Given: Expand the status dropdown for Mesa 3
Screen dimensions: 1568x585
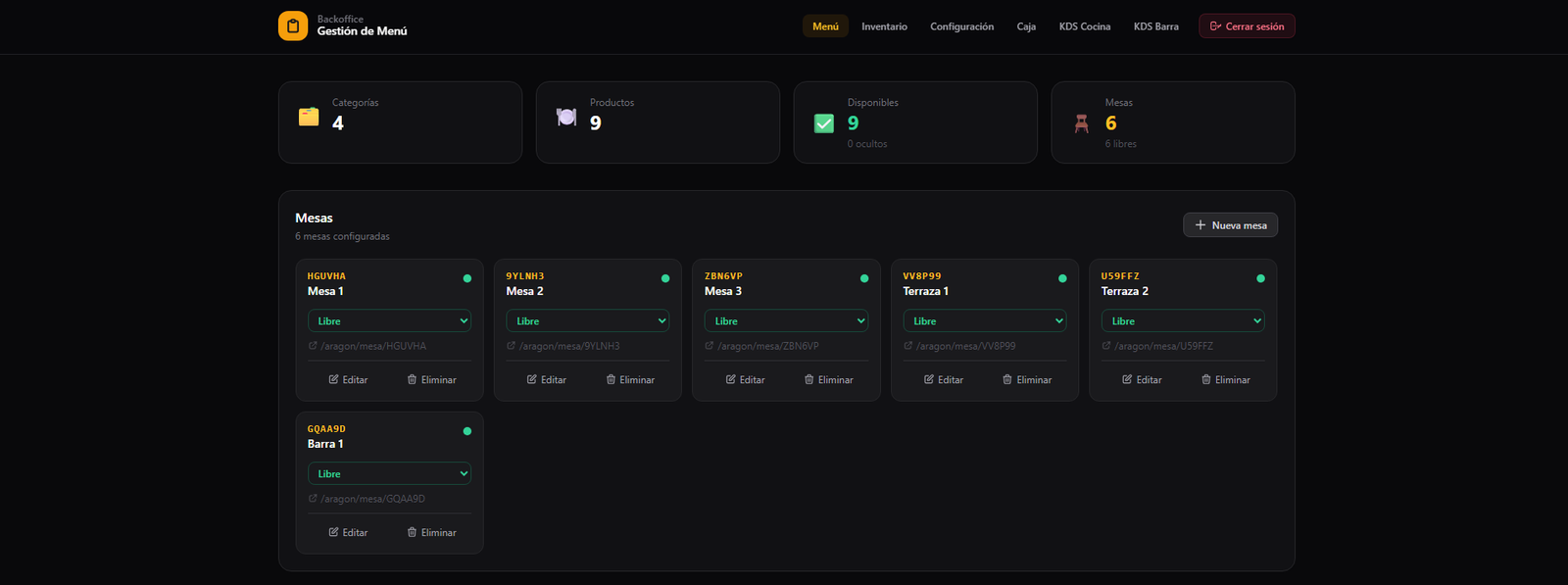Looking at the screenshot, I should coord(786,321).
